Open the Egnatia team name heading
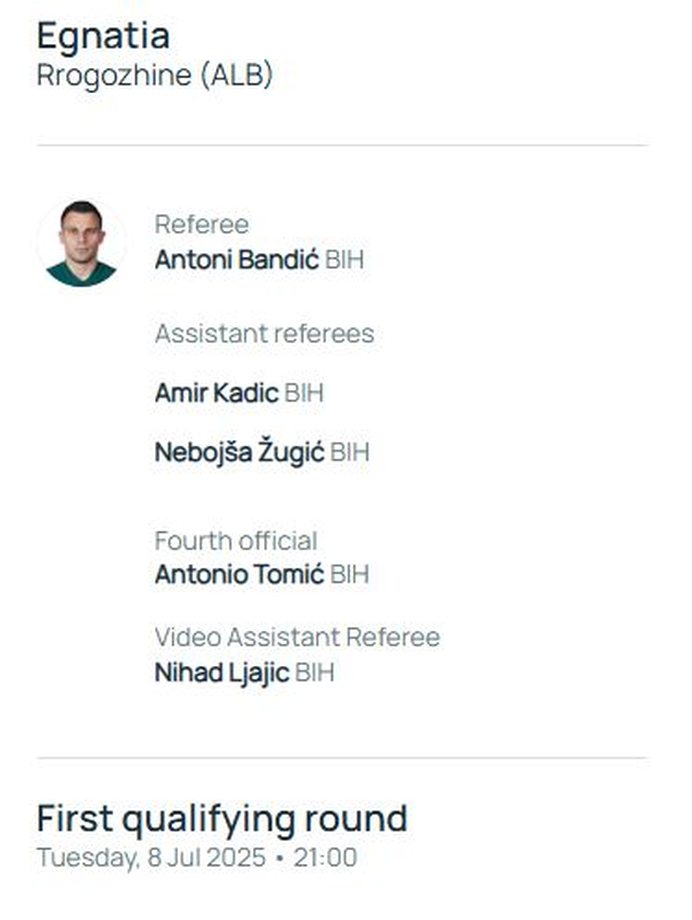 tap(103, 36)
